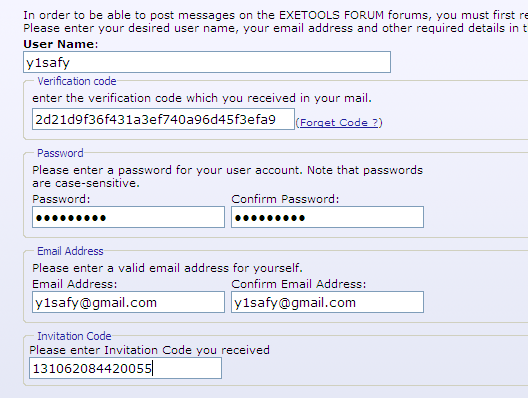Select the first Password input field
The height and width of the screenshot is (398, 528).
128,217
